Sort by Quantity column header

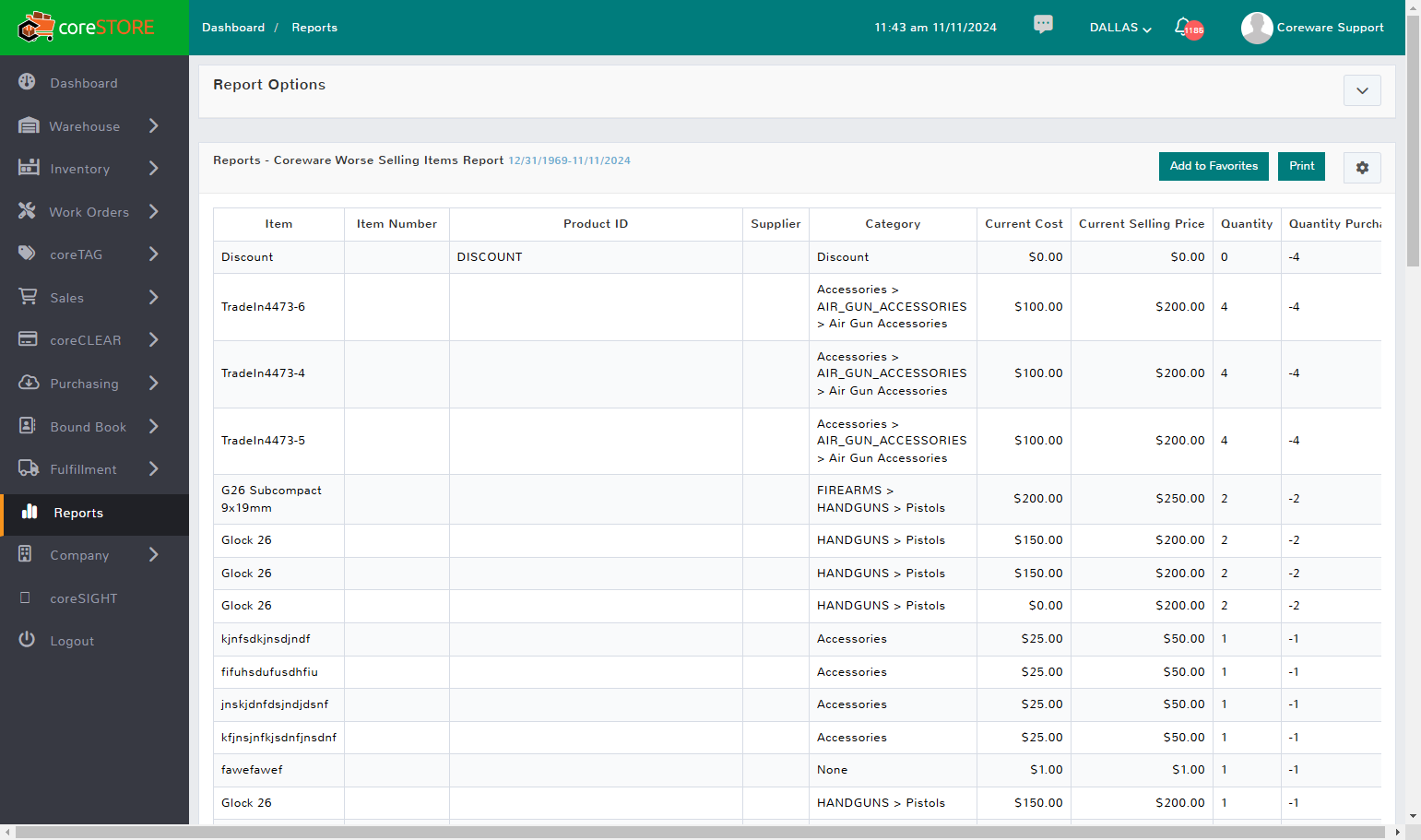[x=1247, y=224]
